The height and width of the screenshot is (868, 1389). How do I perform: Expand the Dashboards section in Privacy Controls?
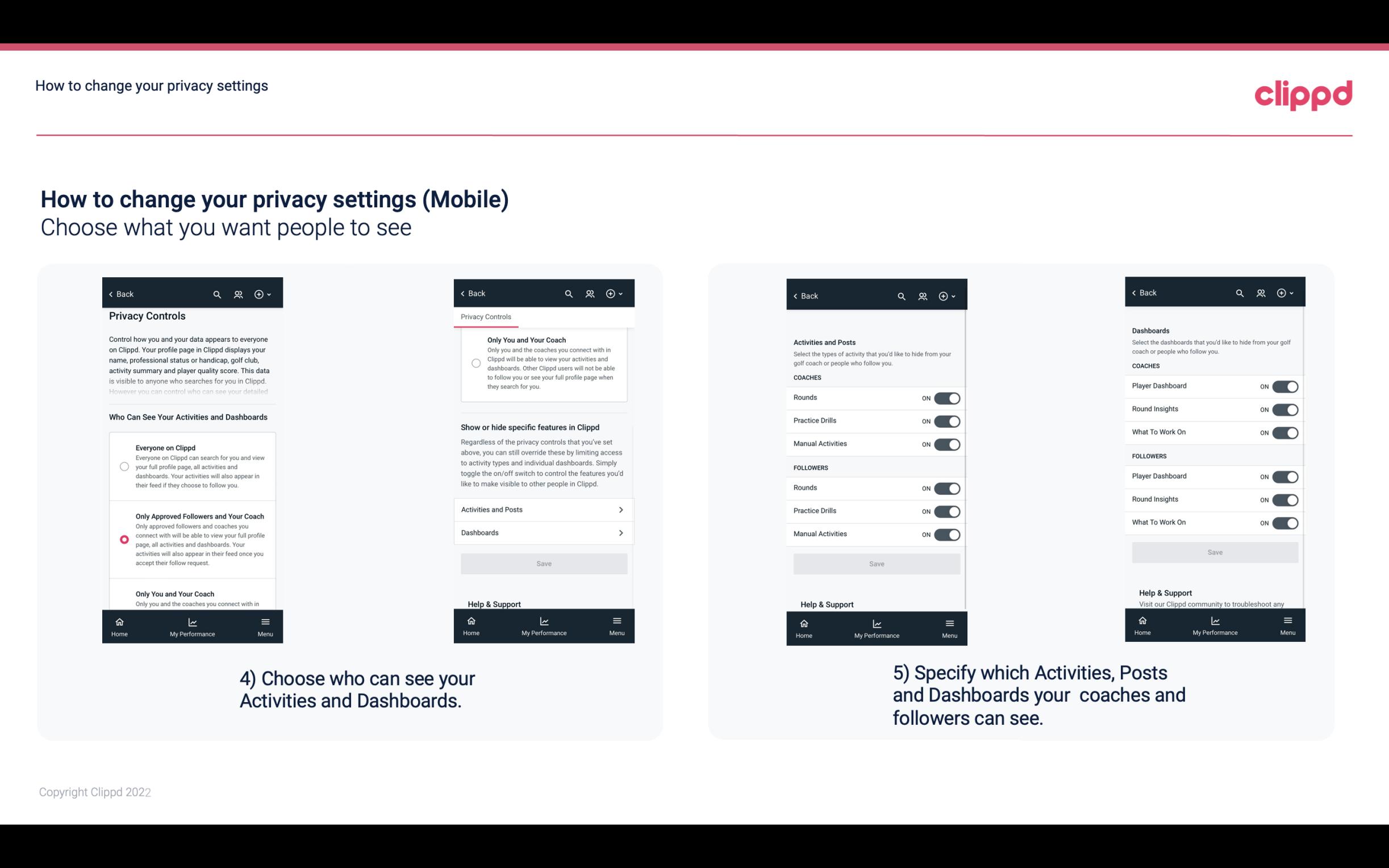(543, 532)
